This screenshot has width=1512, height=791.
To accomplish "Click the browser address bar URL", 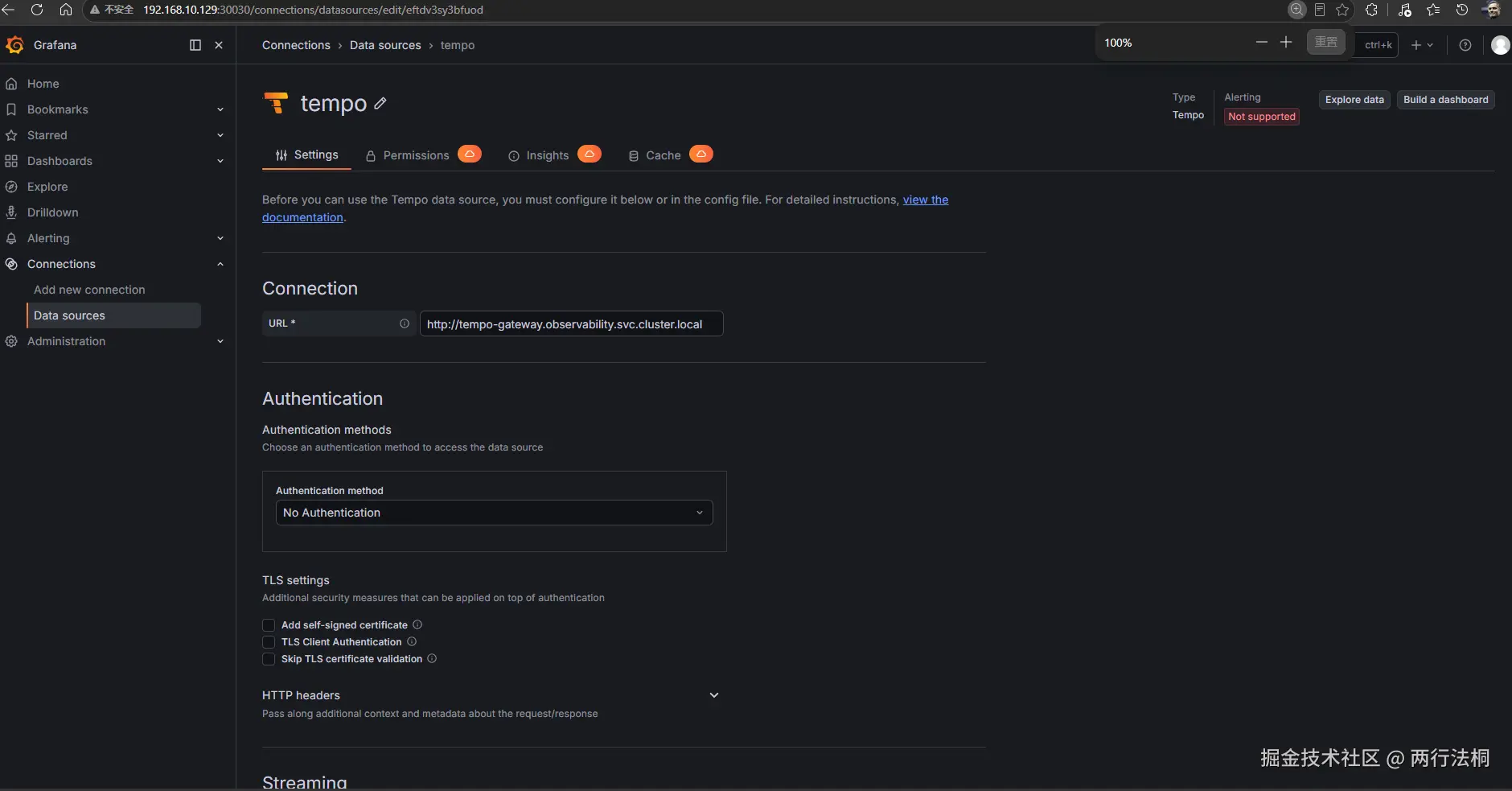I will click(314, 10).
